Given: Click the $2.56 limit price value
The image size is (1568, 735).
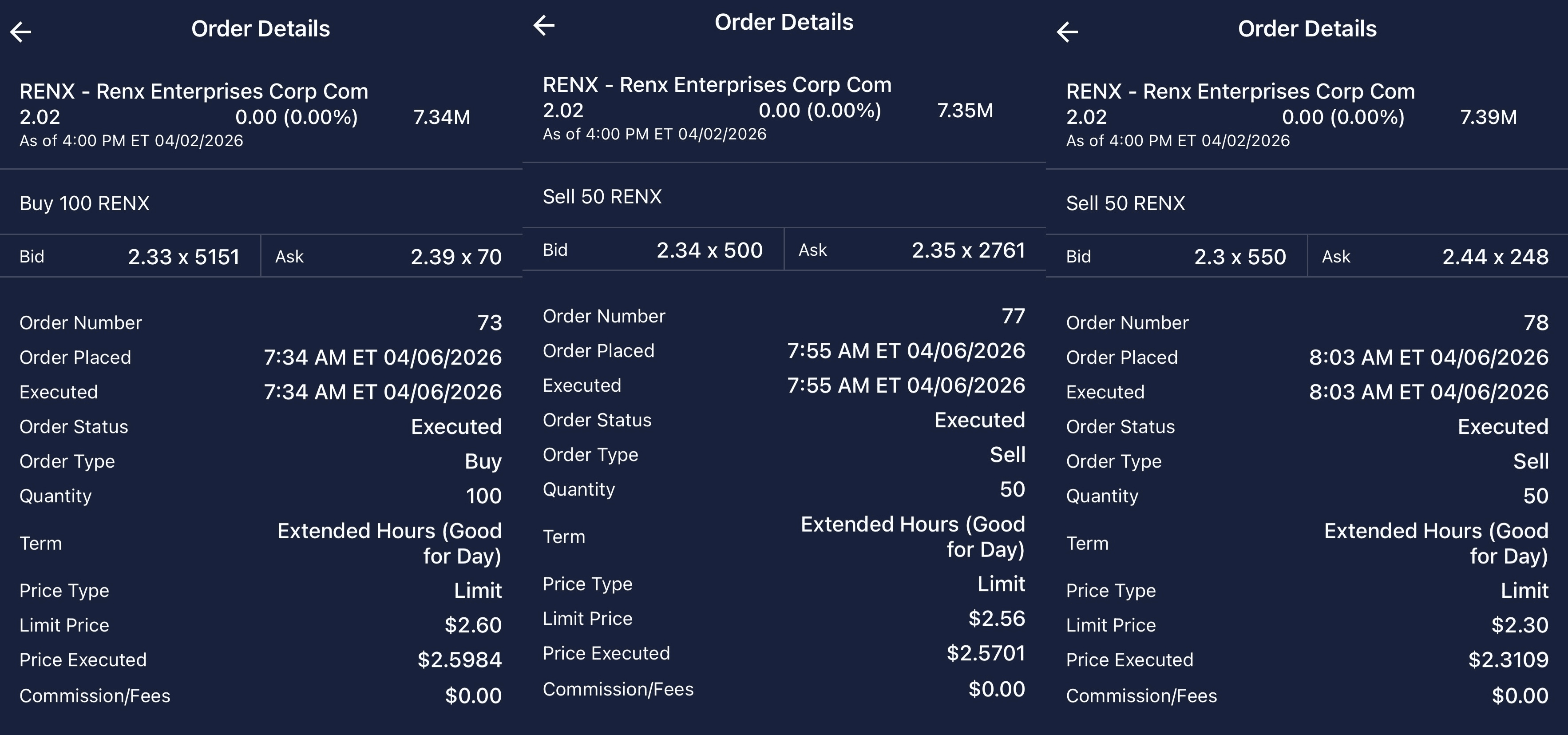Looking at the screenshot, I should [x=997, y=619].
